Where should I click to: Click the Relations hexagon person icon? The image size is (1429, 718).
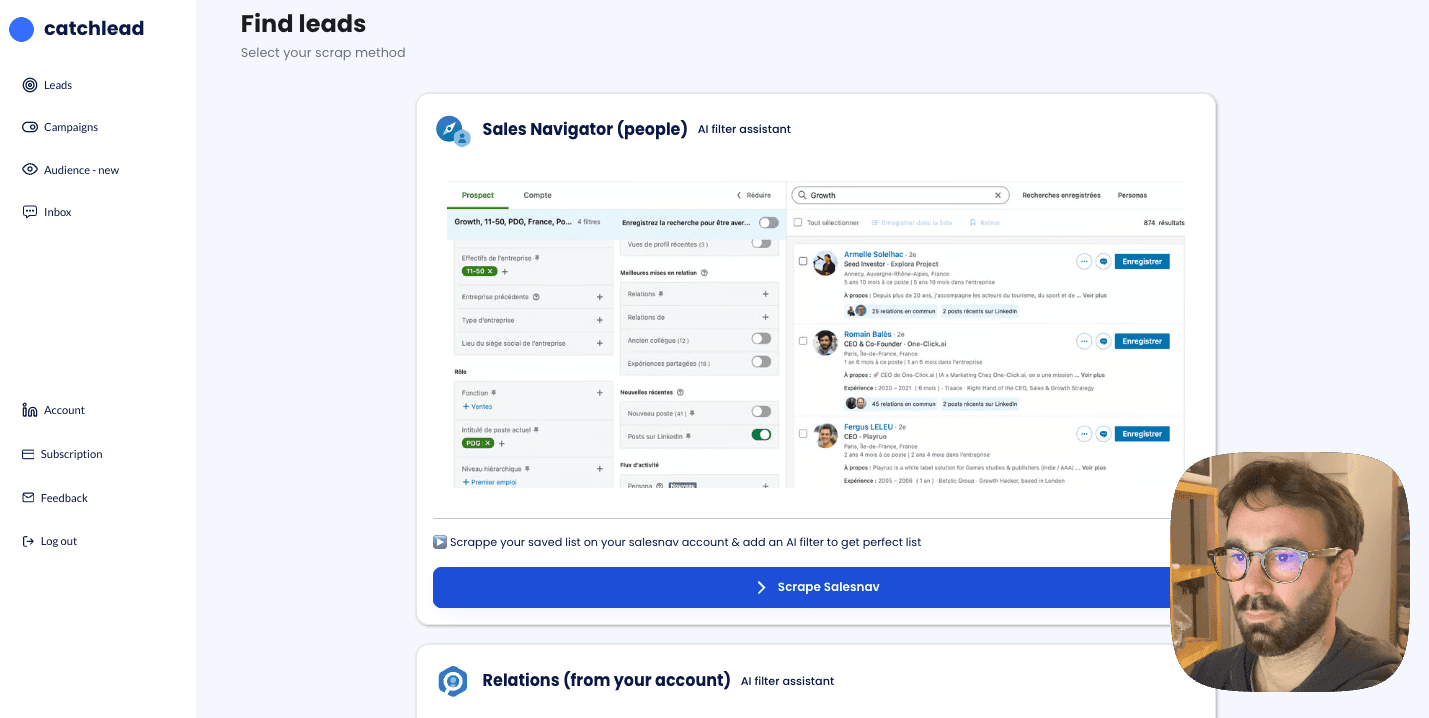click(x=453, y=681)
